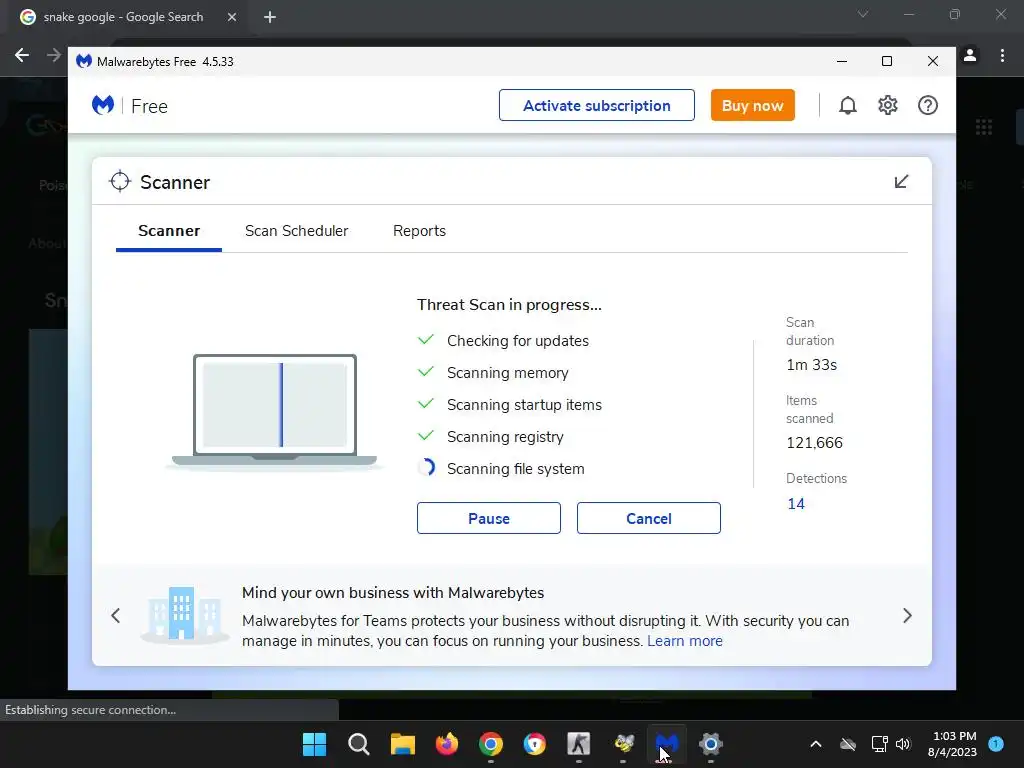Click the 'Scanning registry' step
1024x768 pixels.
(x=505, y=437)
